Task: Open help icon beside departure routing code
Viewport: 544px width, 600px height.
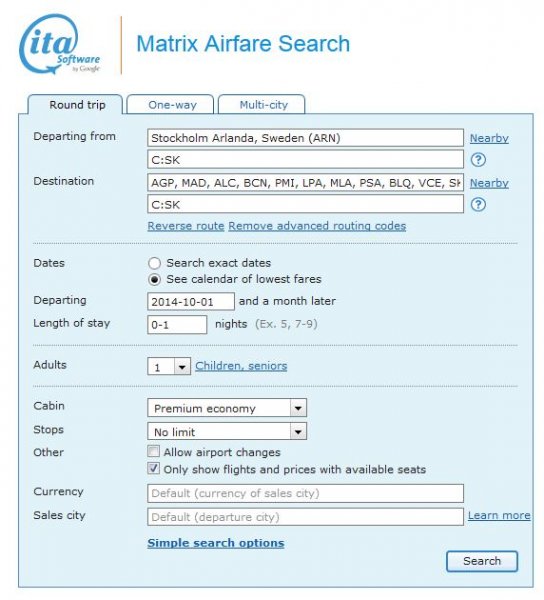Action: pyautogui.click(x=478, y=160)
